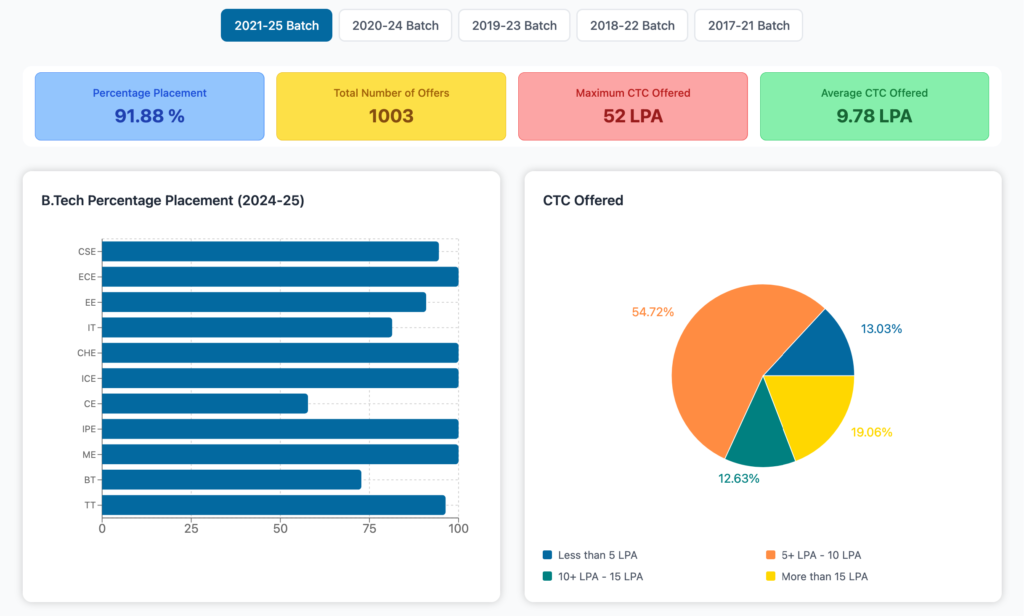Click the CSE bar in placement chart
Image resolution: width=1024 pixels, height=616 pixels.
coord(270,251)
